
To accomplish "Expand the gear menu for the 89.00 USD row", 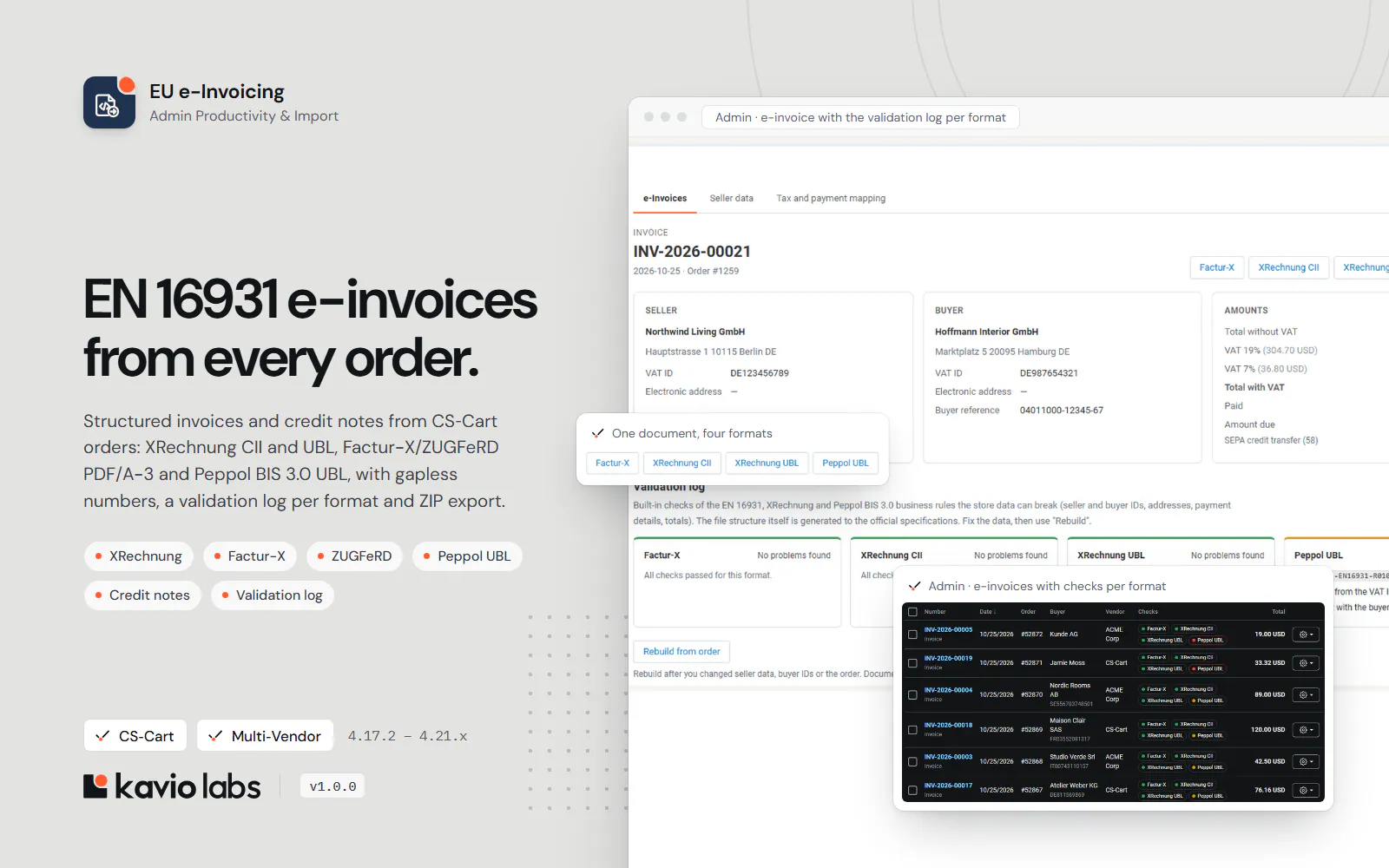I will coord(1306,694).
